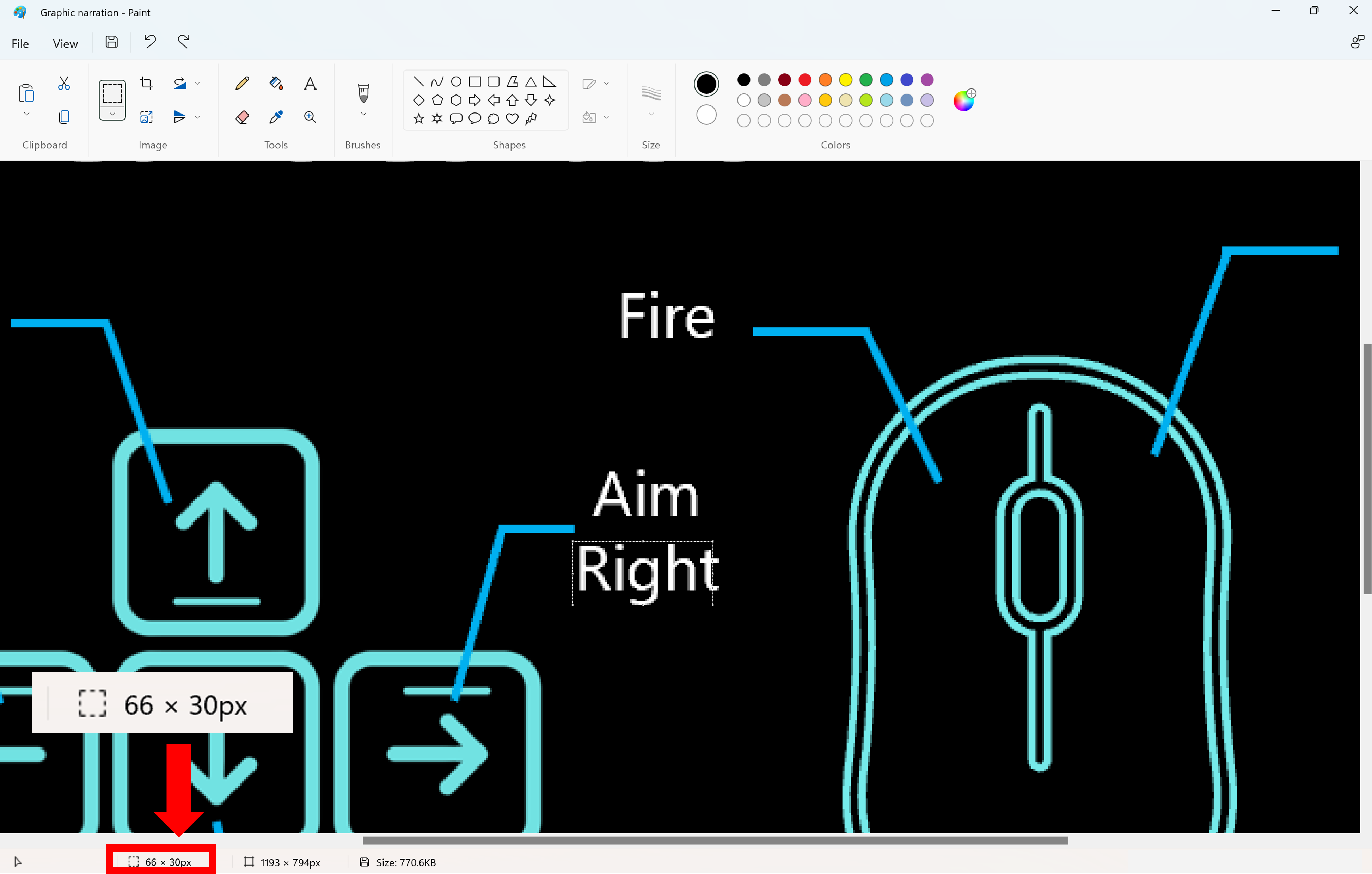Select the Magnifier tool
This screenshot has width=1372, height=874.
coord(310,117)
